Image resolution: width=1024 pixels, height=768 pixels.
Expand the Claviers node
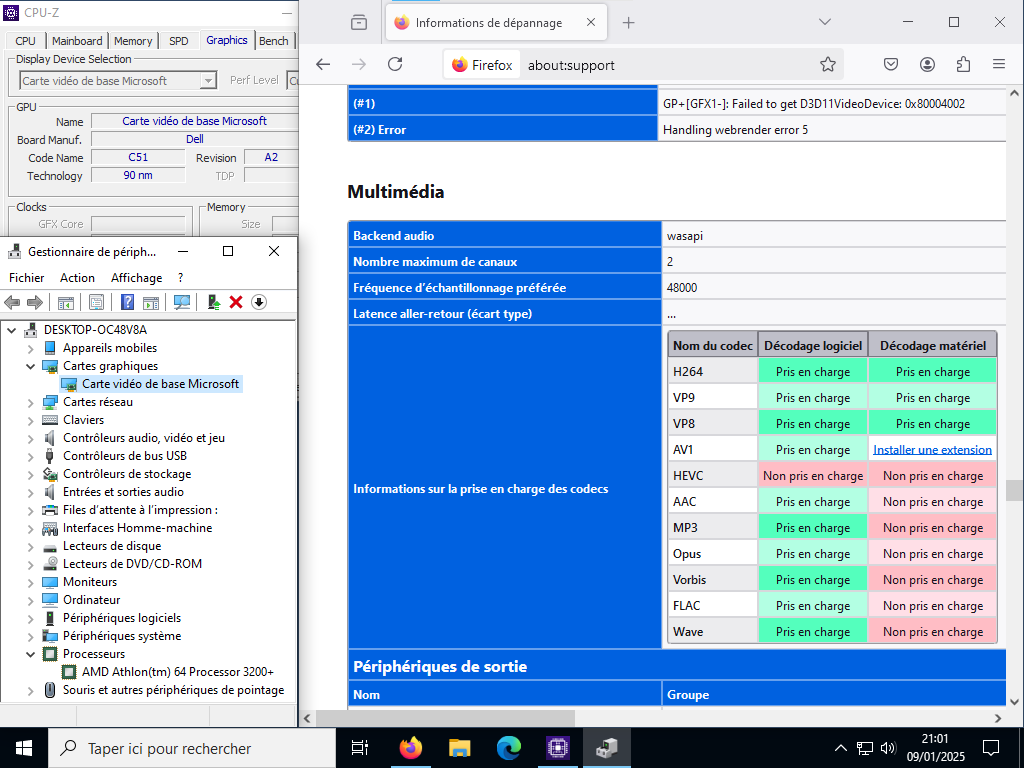31,421
